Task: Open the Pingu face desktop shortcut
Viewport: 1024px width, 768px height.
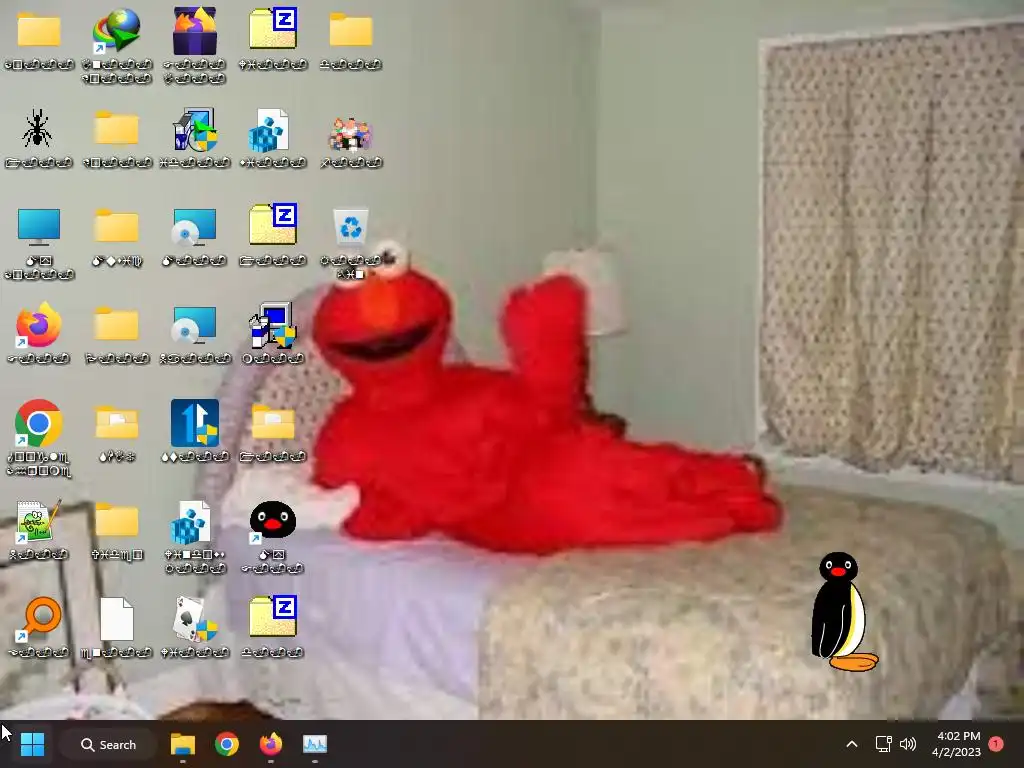Action: pos(273,521)
